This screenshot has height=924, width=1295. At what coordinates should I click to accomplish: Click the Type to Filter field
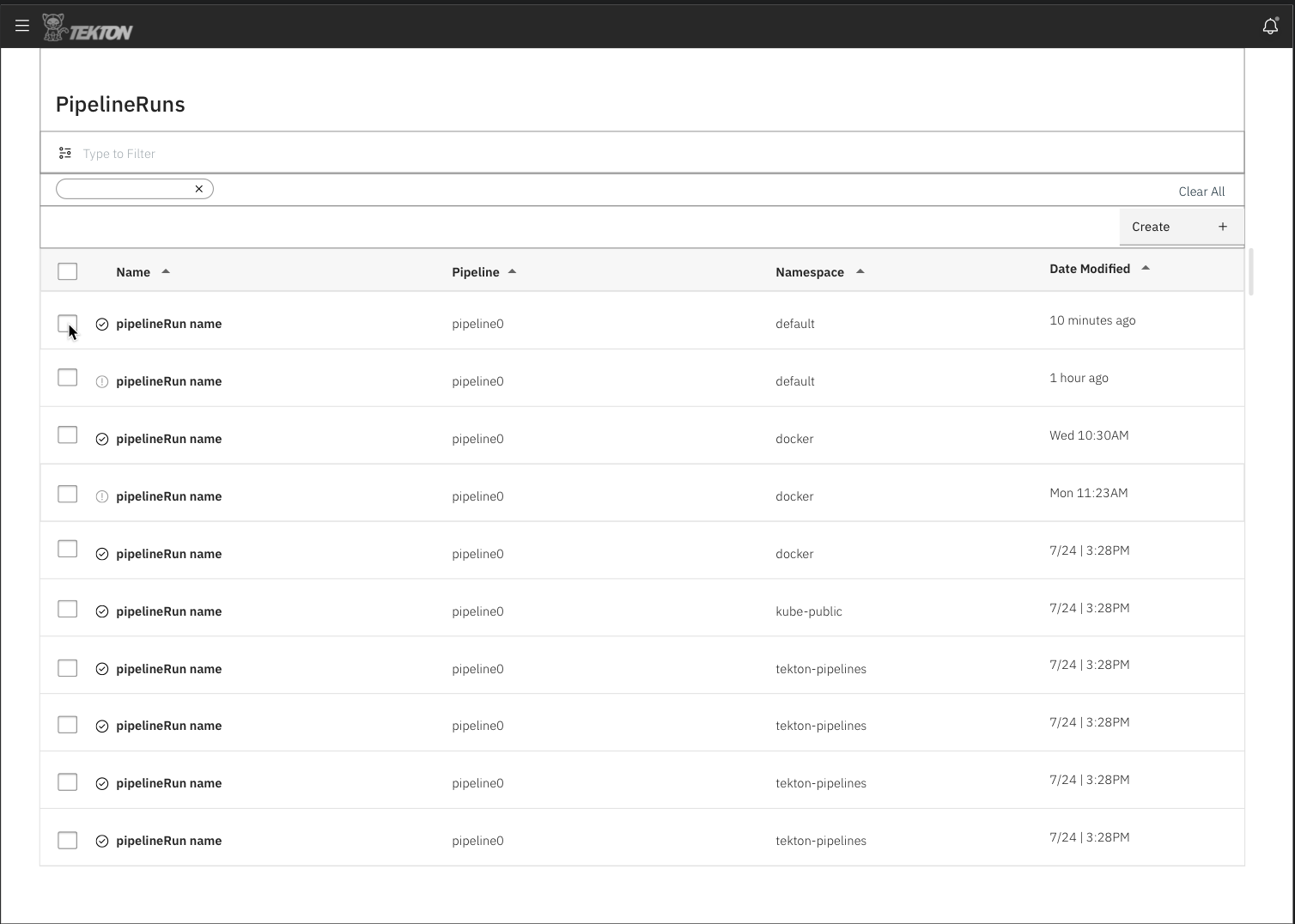point(258,153)
